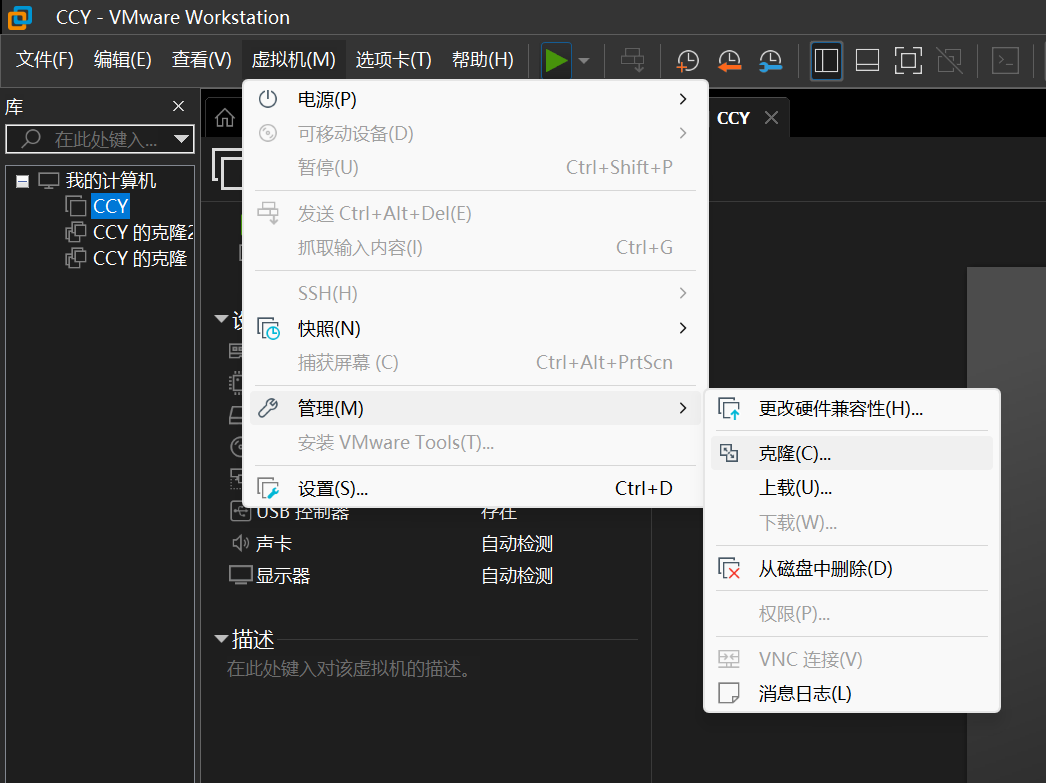The image size is (1046, 783).
Task: Click the settings icon beside 设置(S)
Action: pos(269,489)
